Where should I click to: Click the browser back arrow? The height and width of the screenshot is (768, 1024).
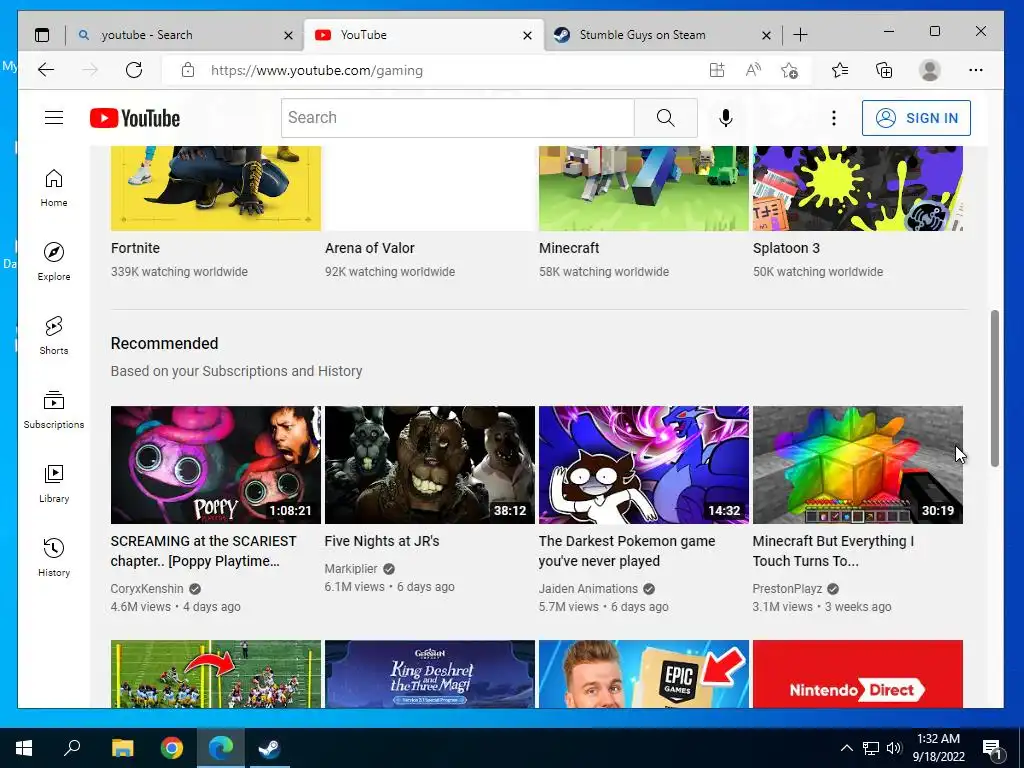46,70
